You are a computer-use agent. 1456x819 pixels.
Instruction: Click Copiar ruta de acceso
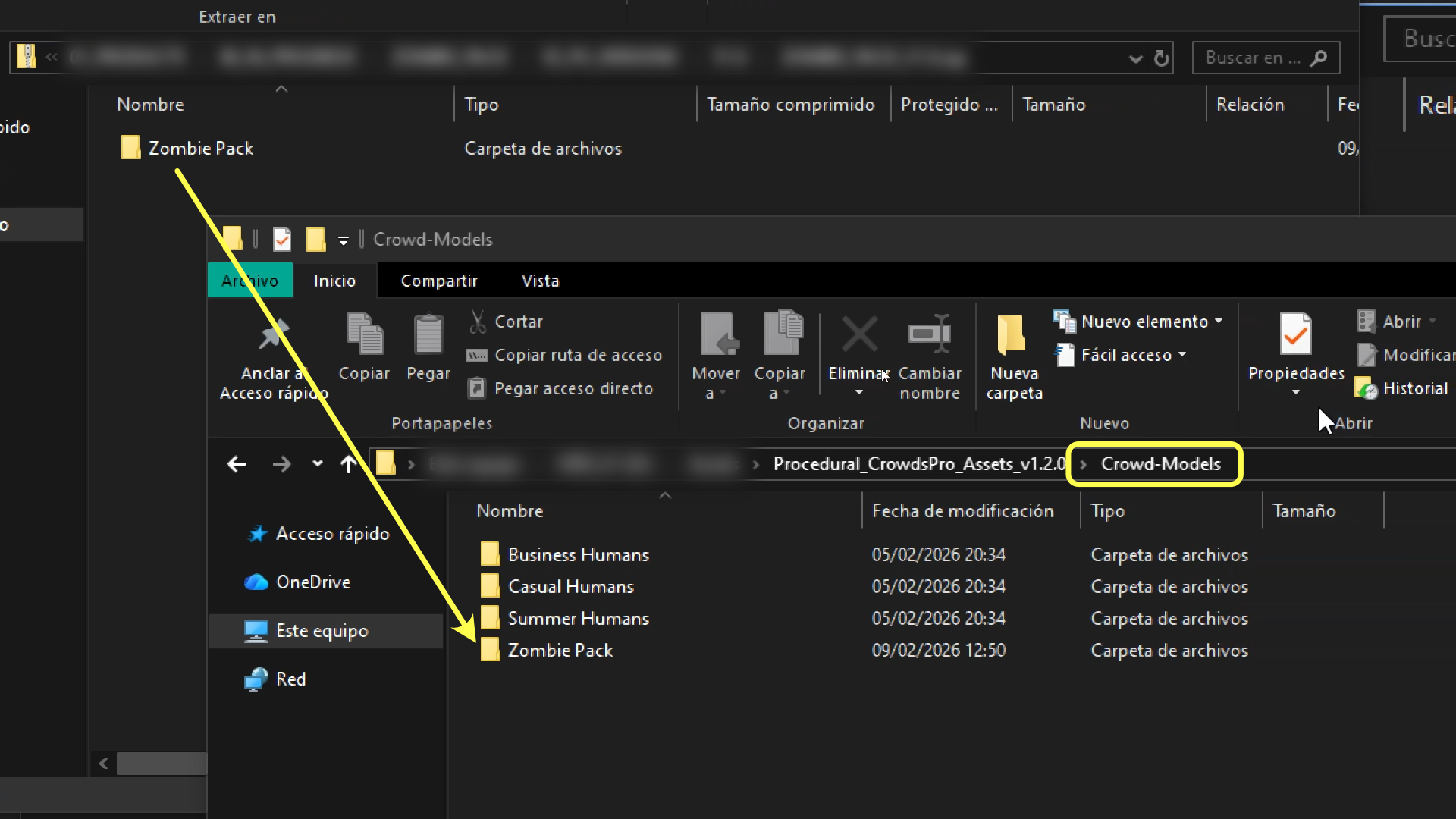(x=577, y=355)
